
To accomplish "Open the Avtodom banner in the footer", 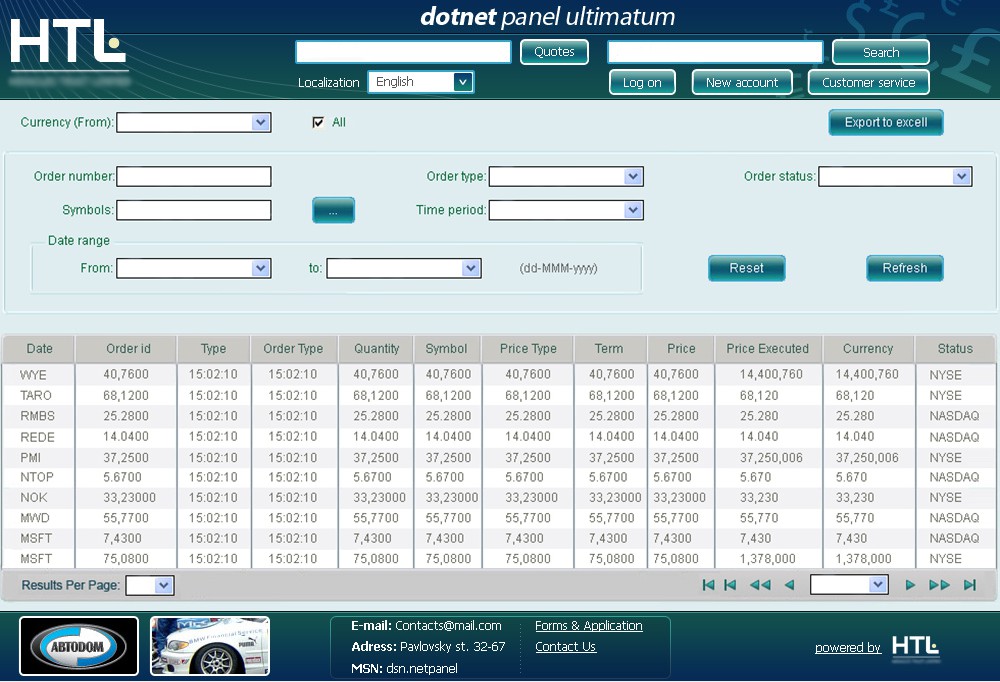I will (78, 646).
